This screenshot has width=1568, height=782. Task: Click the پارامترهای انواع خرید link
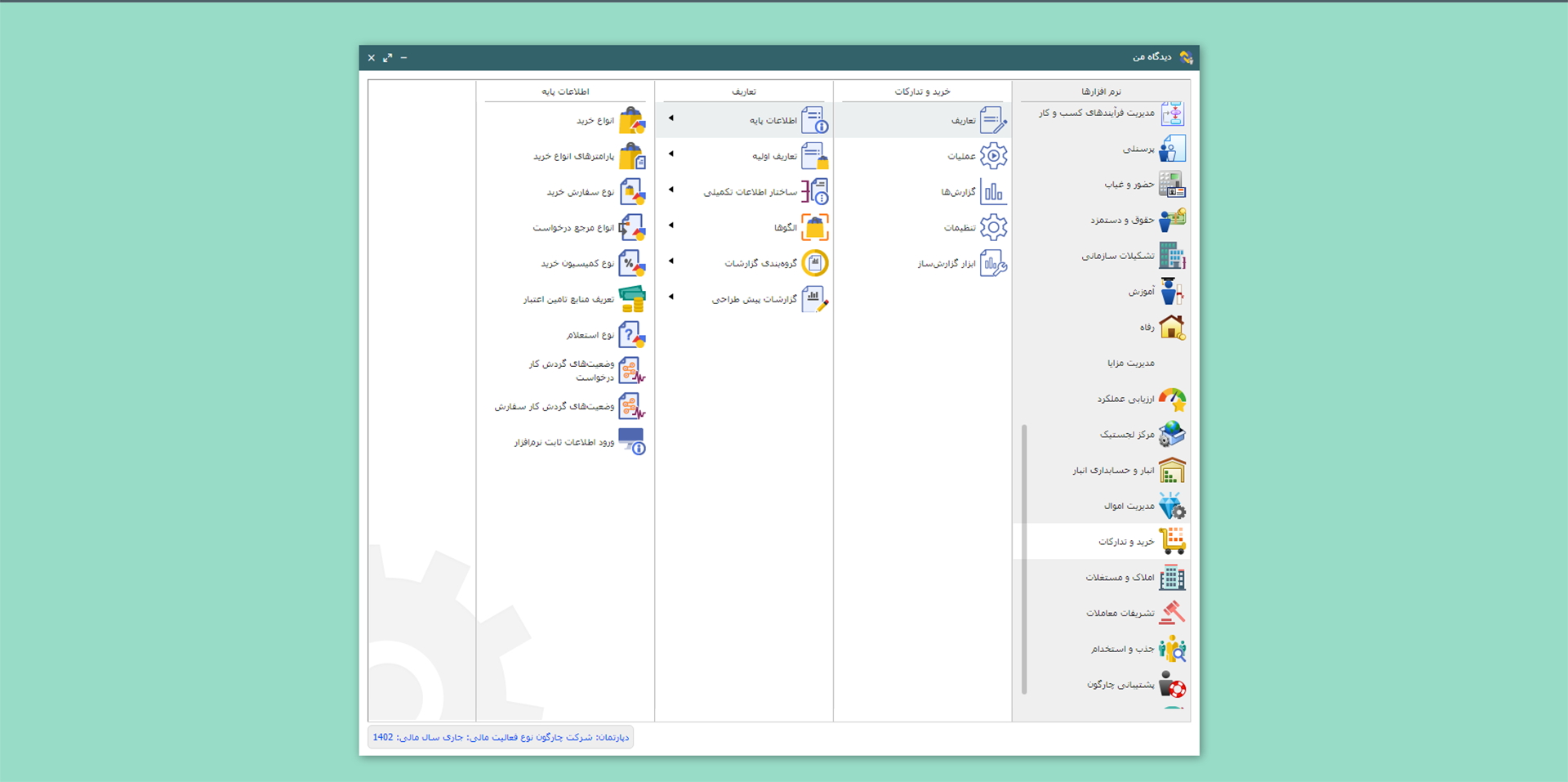pos(573,157)
